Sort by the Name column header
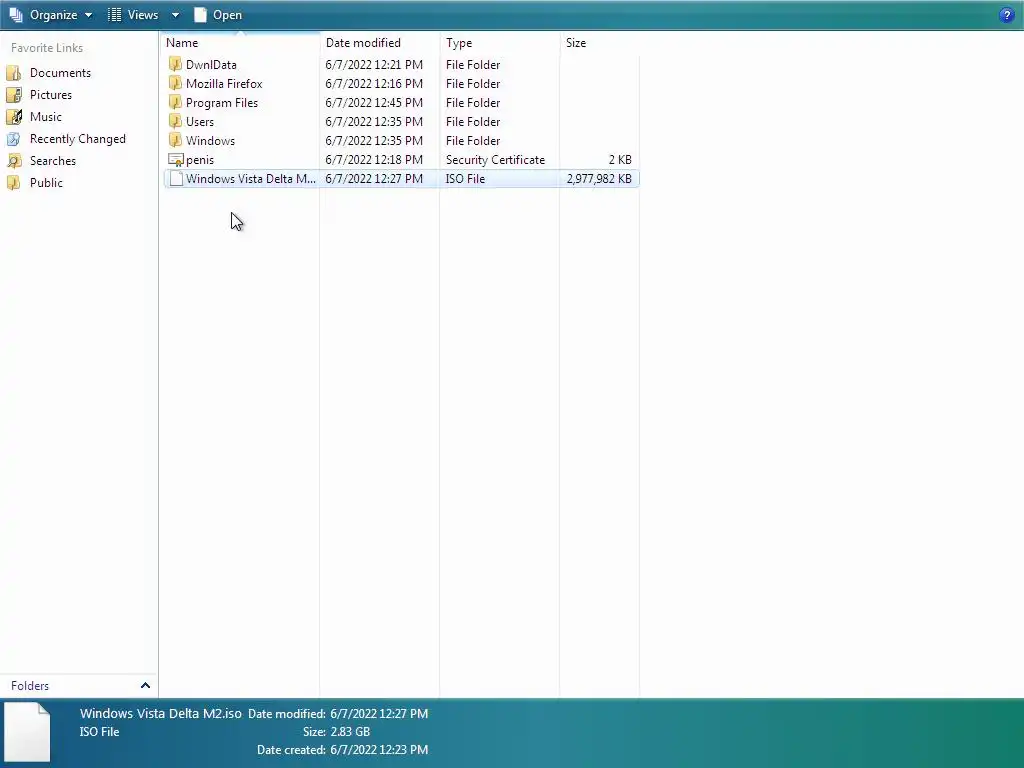 click(x=240, y=42)
